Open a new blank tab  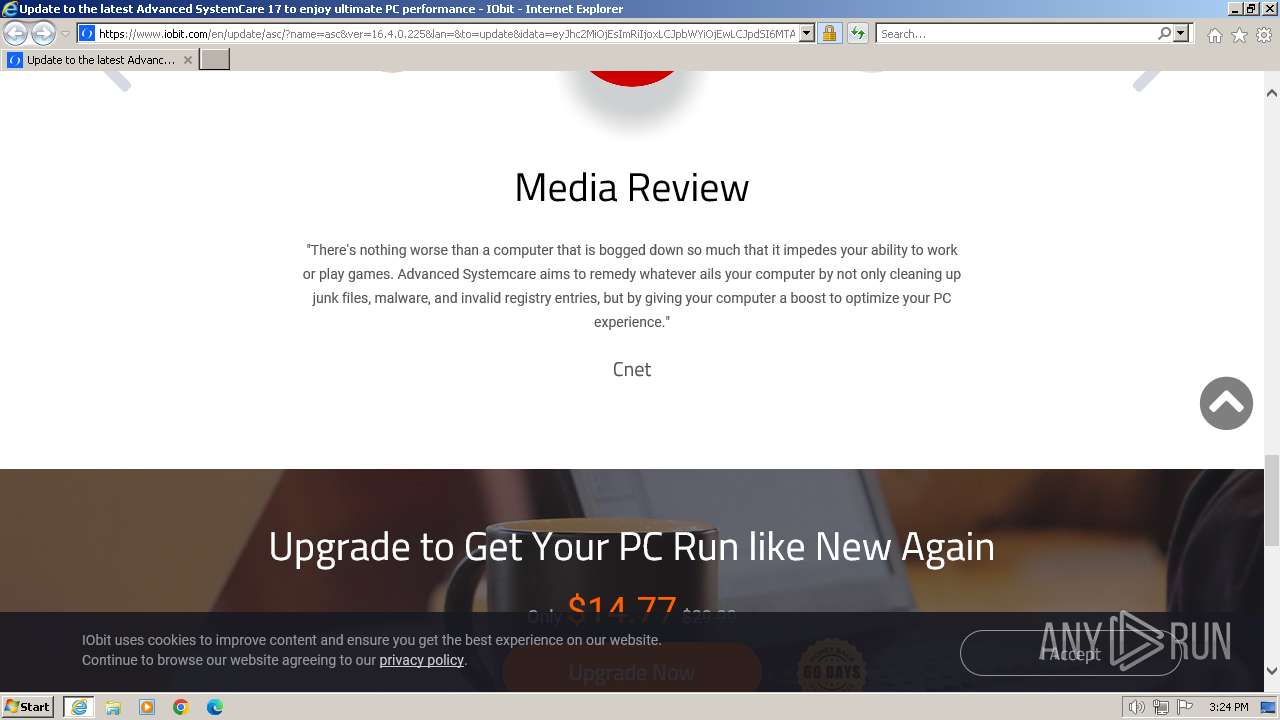(215, 60)
